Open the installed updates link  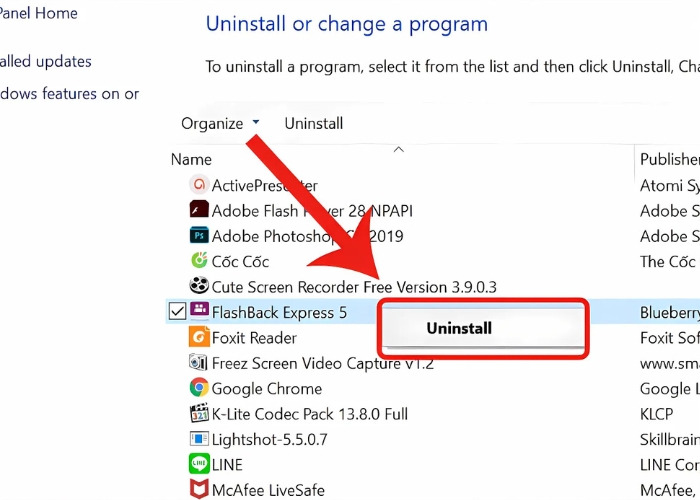[x=45, y=62]
